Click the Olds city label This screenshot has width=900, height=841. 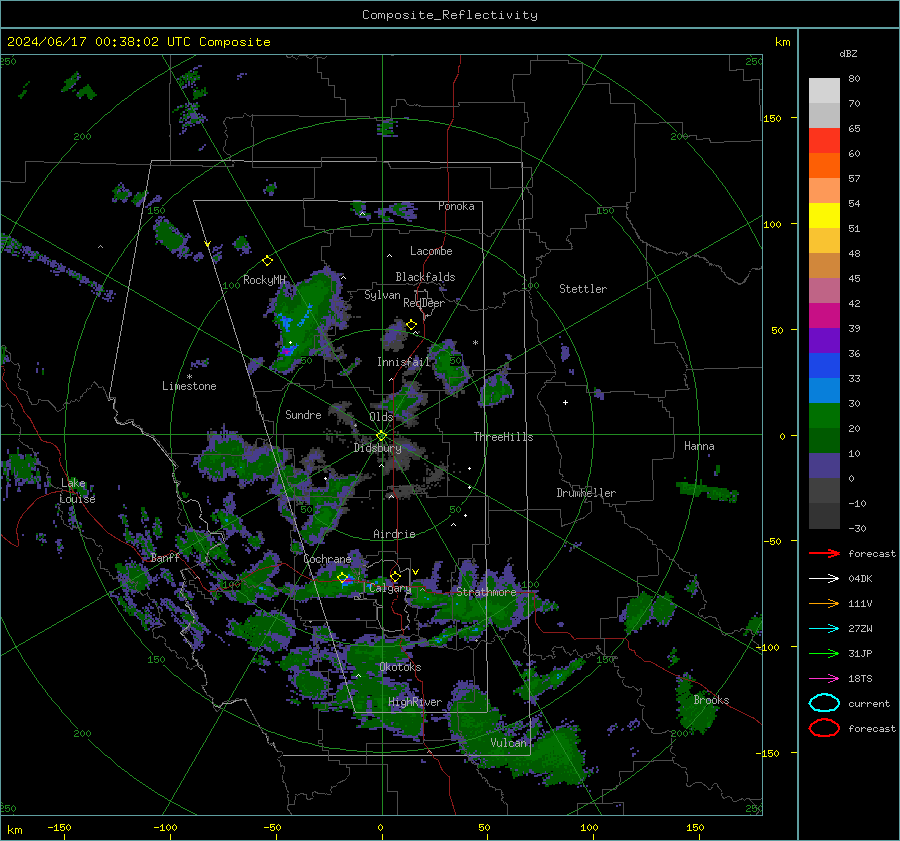381,417
